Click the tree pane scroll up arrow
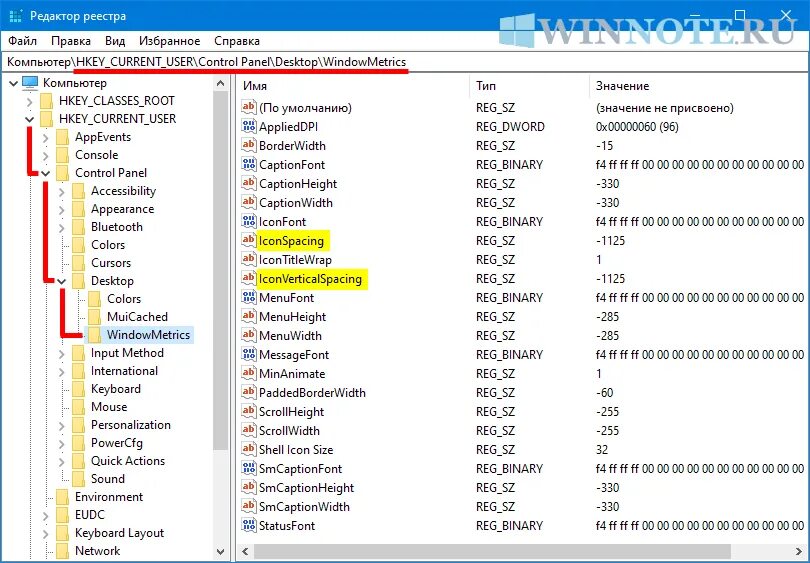This screenshot has width=810, height=563. point(221,83)
